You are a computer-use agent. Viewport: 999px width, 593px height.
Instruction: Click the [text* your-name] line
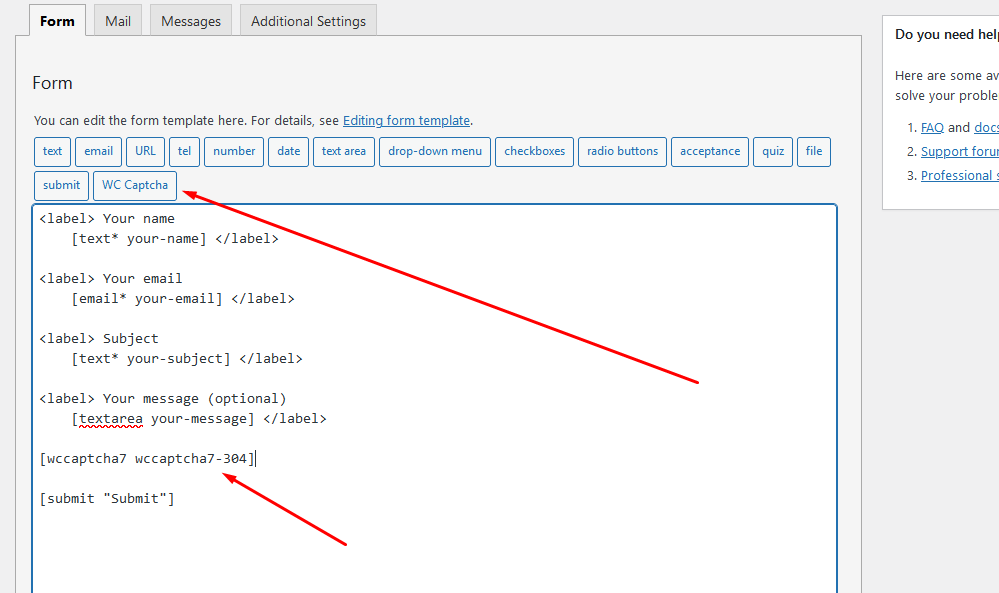click(x=175, y=239)
